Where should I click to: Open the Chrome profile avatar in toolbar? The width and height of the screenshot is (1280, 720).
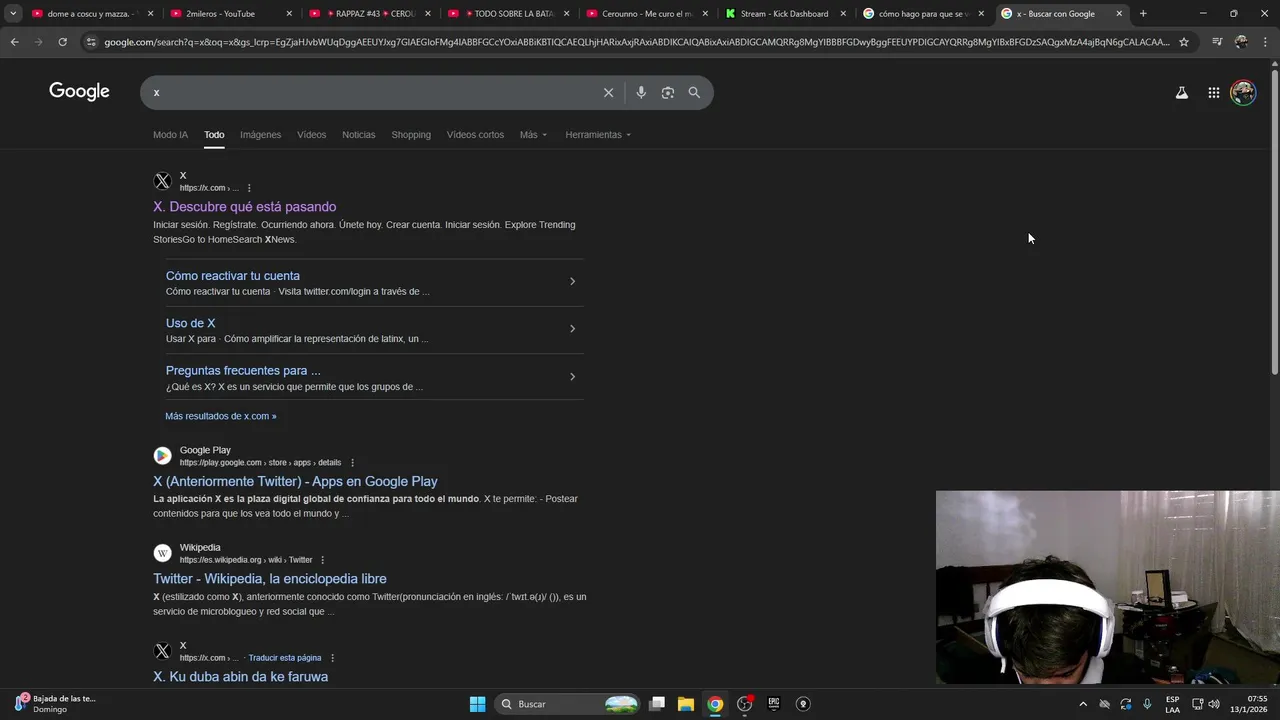pyautogui.click(x=1241, y=42)
